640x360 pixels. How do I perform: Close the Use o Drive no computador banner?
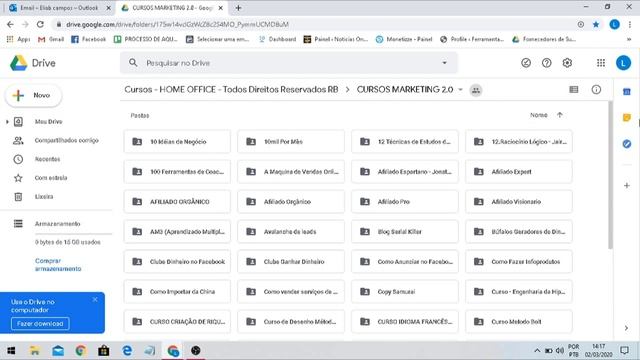95,300
